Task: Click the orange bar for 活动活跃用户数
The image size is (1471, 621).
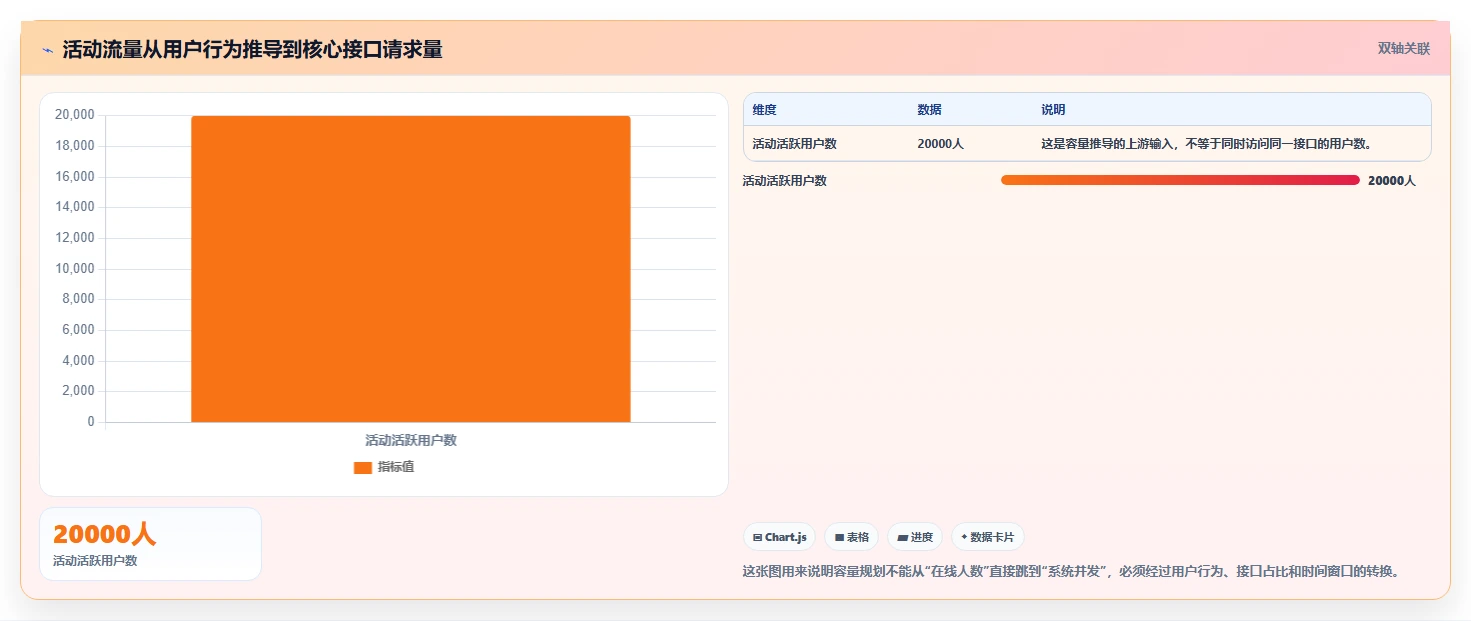Action: 411,269
